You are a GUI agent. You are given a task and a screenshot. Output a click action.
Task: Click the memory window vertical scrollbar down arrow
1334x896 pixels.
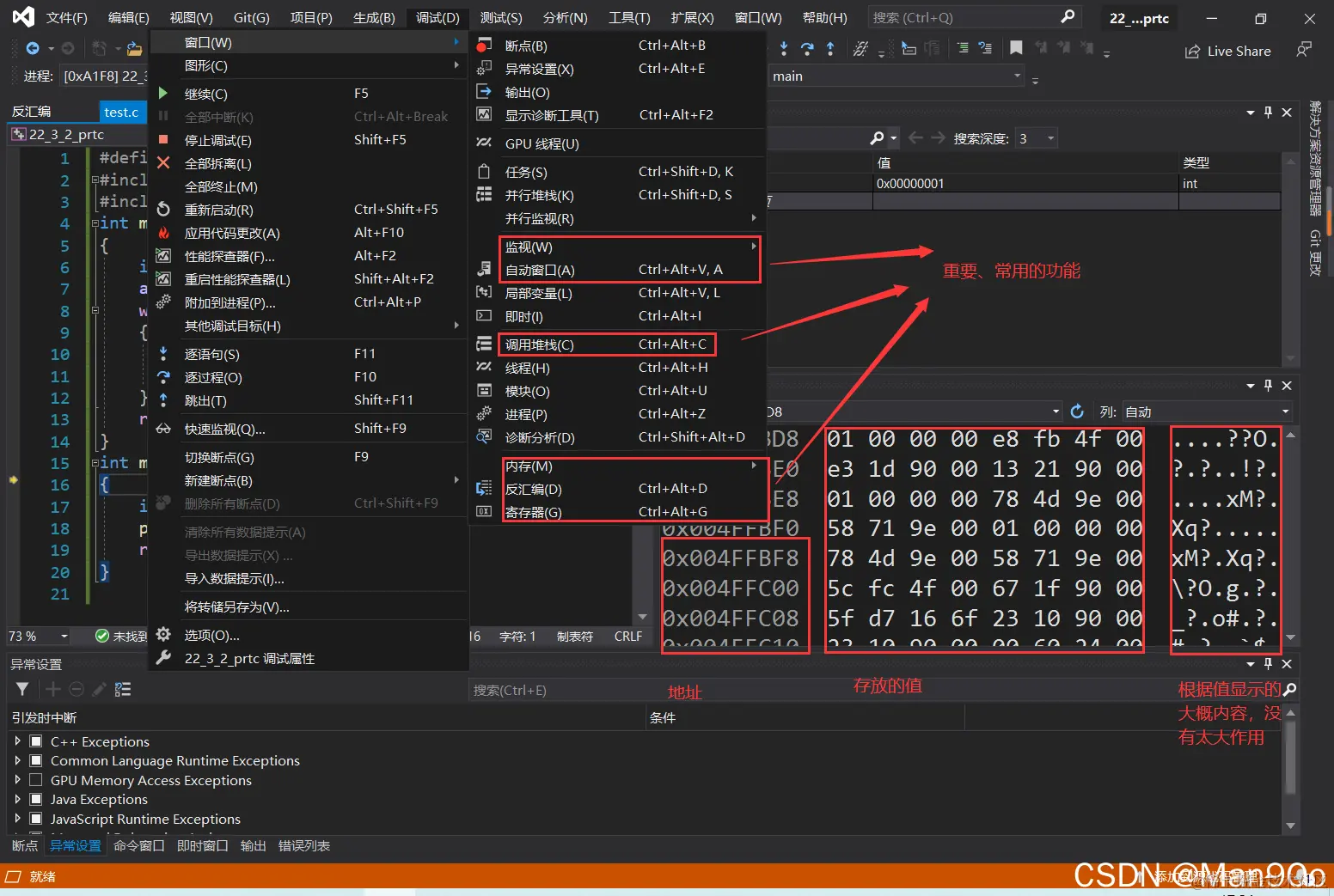pos(1290,637)
